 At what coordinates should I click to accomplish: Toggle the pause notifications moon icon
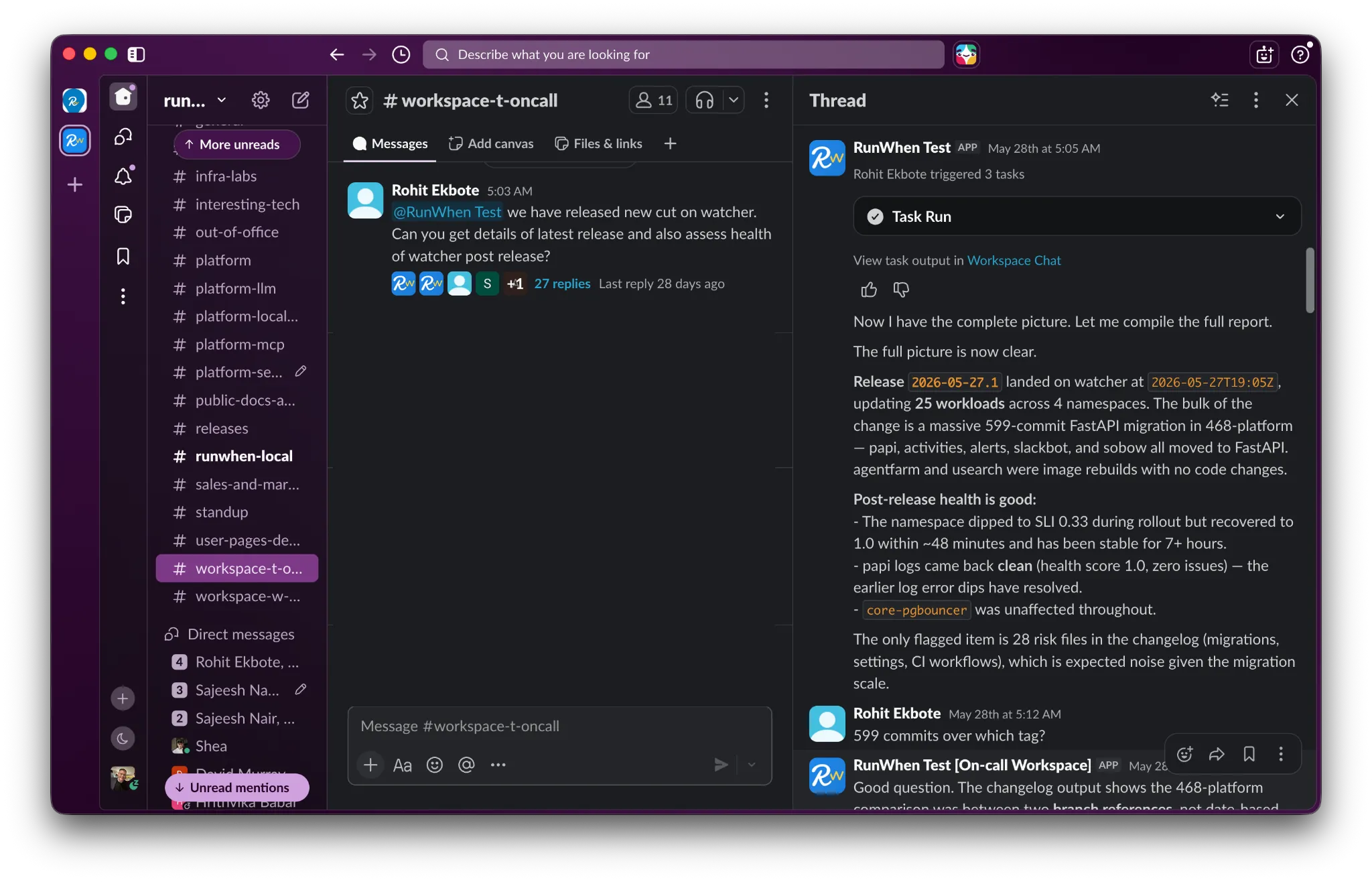click(x=123, y=739)
